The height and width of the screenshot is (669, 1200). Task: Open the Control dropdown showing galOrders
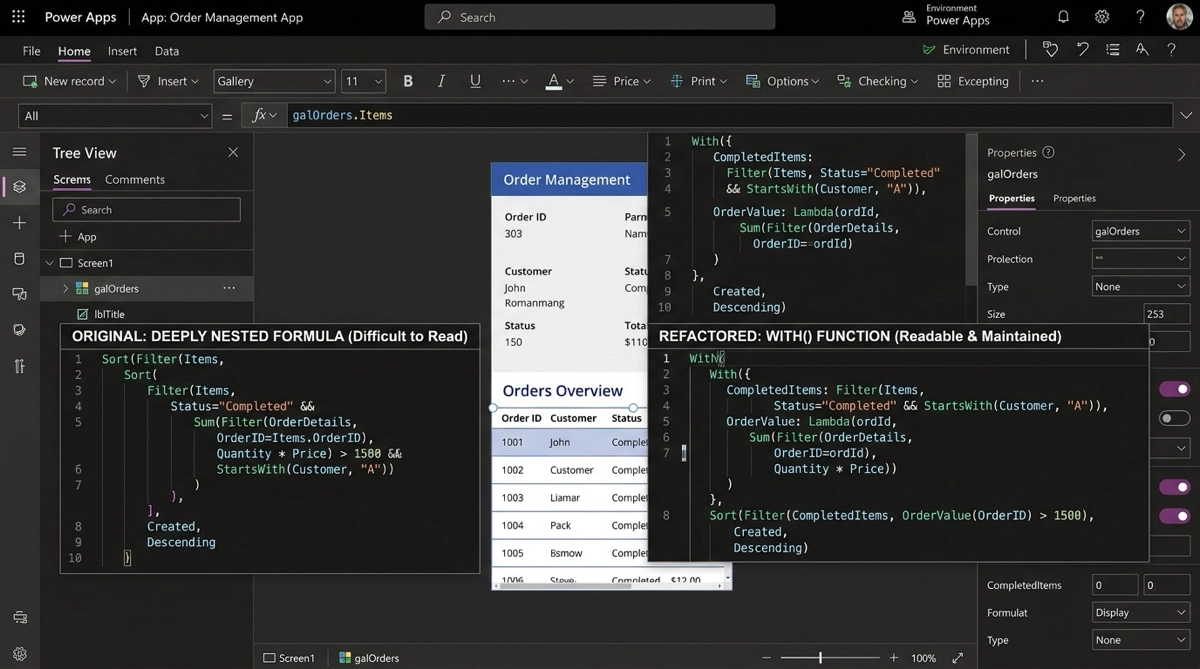pos(1140,231)
